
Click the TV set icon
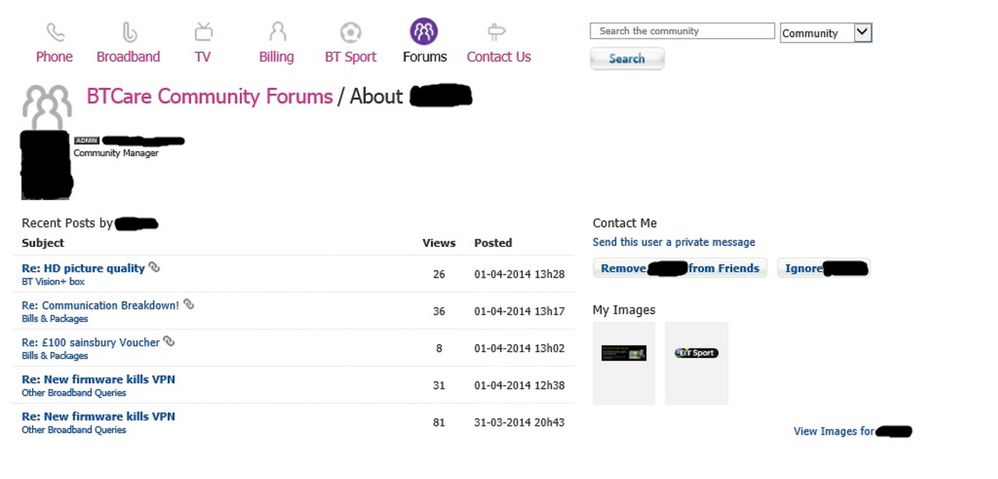tap(203, 31)
